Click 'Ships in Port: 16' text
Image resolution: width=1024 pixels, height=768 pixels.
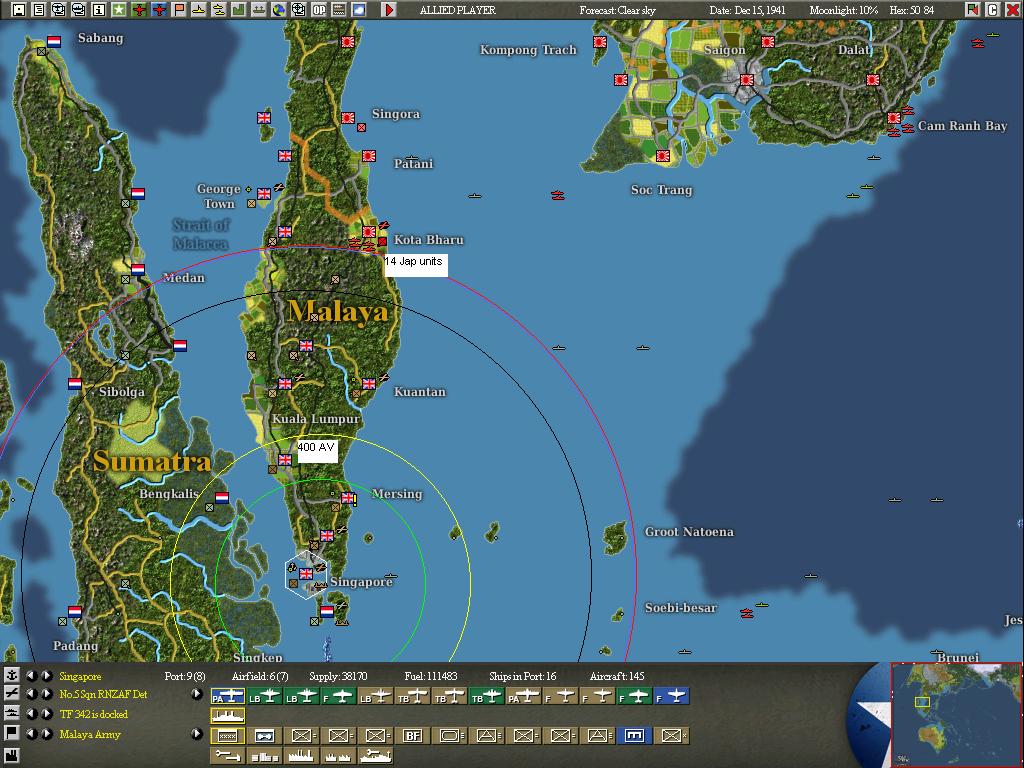(x=523, y=676)
